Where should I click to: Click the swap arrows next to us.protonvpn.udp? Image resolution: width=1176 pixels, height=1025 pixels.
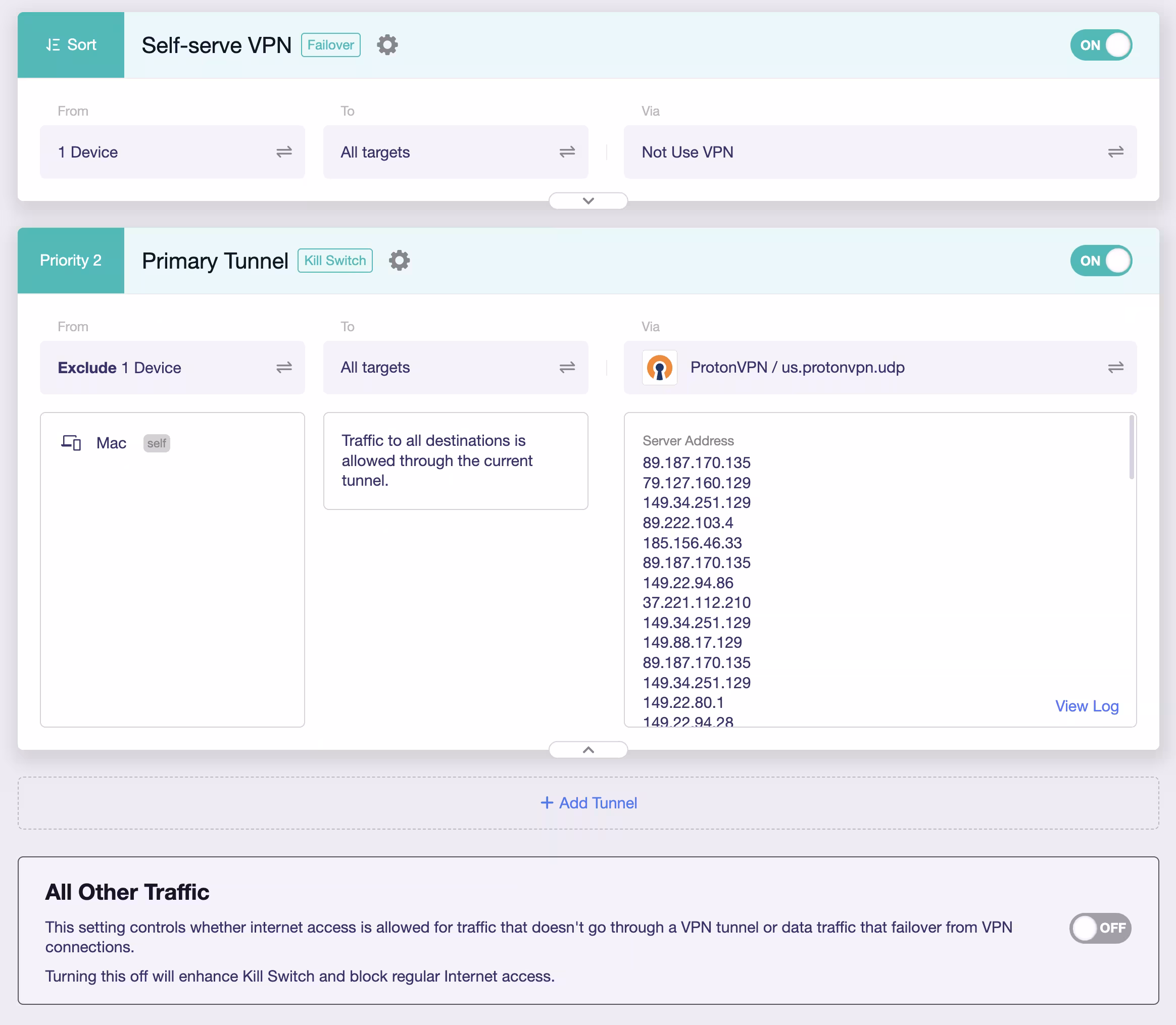pyautogui.click(x=1115, y=368)
